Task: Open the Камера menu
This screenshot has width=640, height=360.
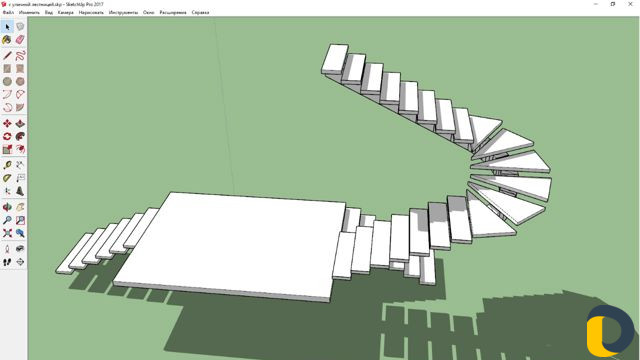Action: [65, 13]
